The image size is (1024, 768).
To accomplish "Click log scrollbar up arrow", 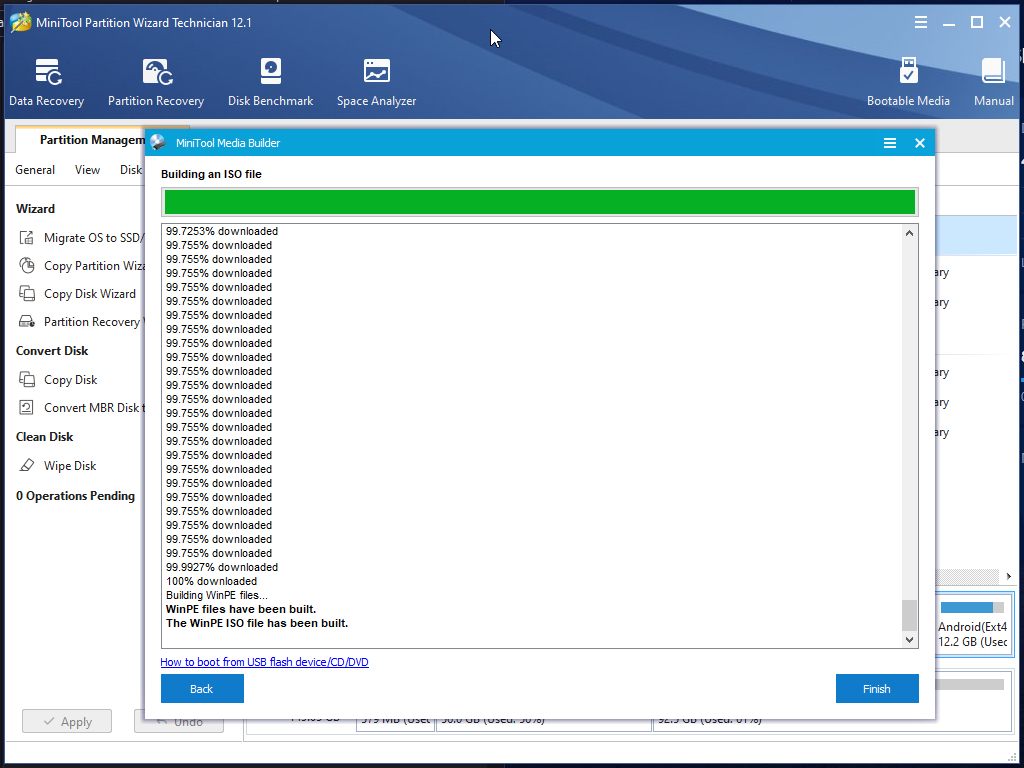I will coord(909,233).
